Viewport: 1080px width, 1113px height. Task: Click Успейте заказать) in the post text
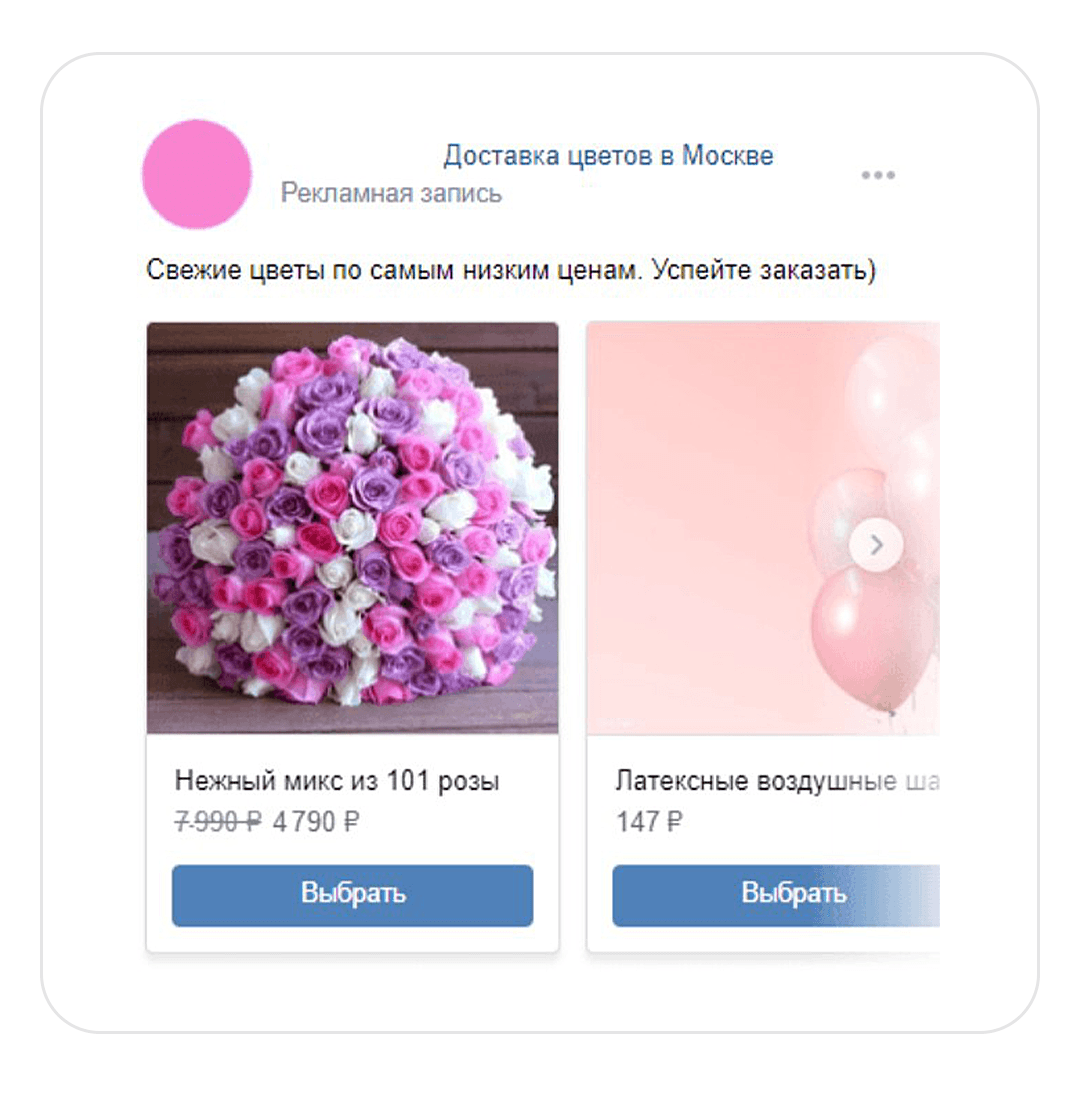tap(764, 270)
